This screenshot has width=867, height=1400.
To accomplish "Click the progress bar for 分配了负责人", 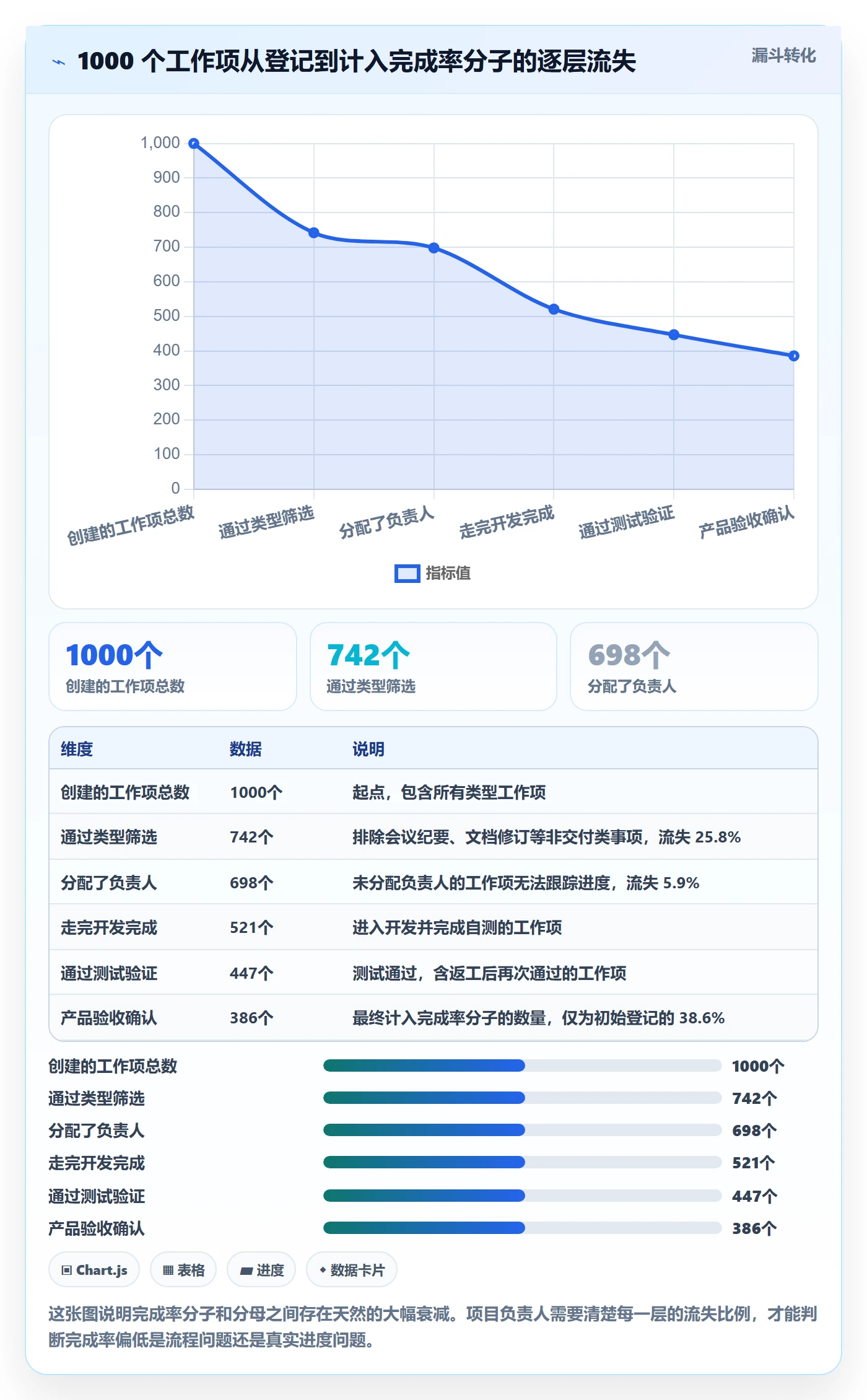I will click(x=522, y=1130).
